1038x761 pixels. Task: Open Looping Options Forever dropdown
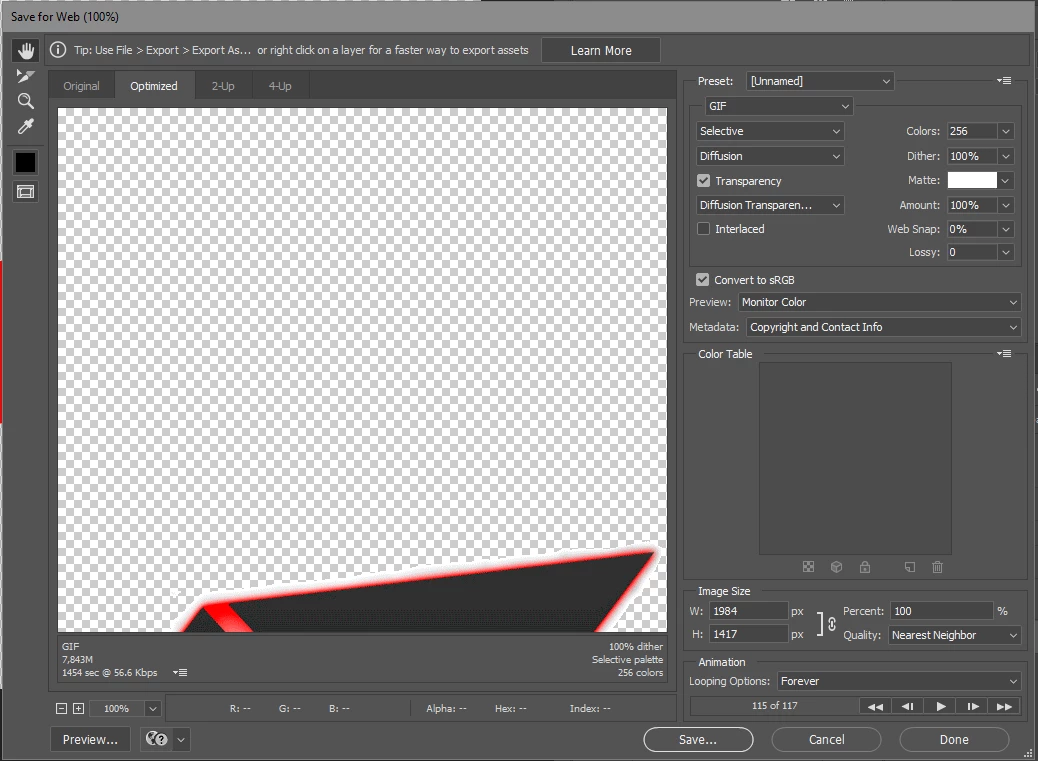(x=899, y=681)
